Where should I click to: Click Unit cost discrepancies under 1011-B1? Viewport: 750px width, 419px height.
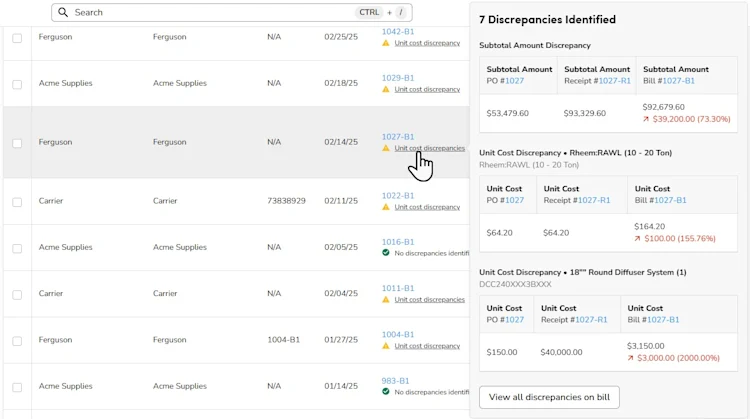430,299
